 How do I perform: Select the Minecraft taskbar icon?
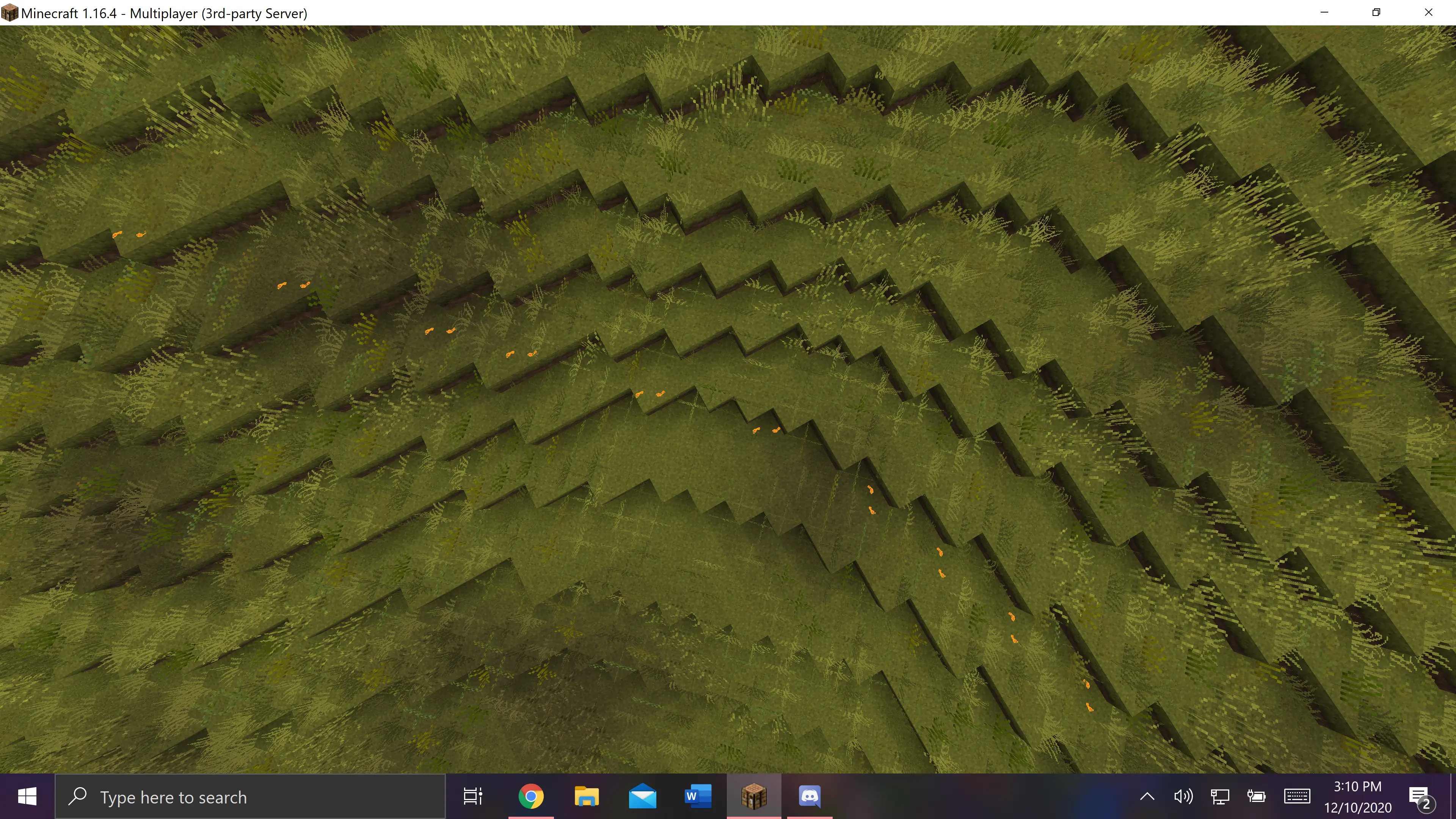tap(754, 796)
